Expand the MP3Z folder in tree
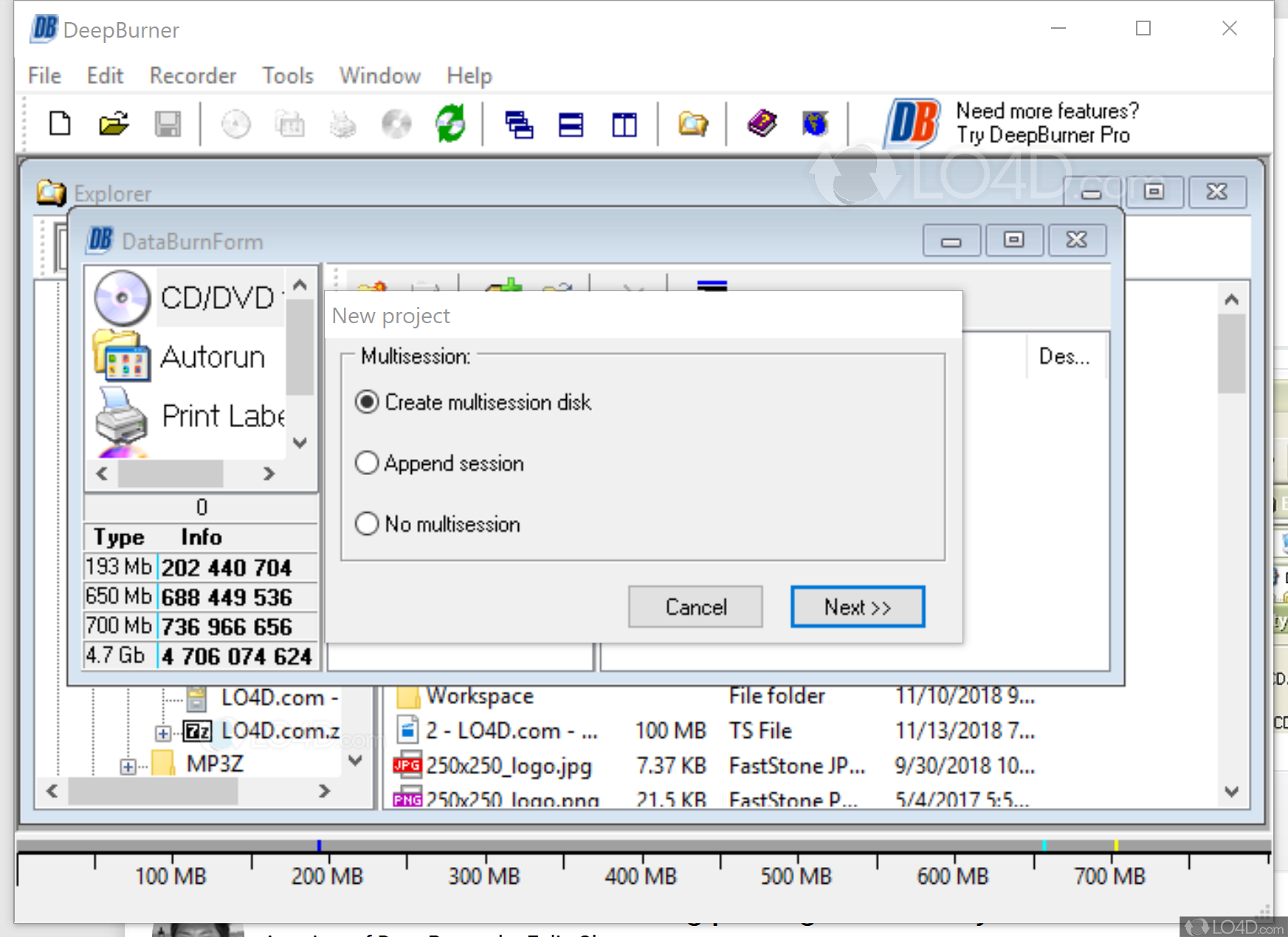 pyautogui.click(x=129, y=766)
